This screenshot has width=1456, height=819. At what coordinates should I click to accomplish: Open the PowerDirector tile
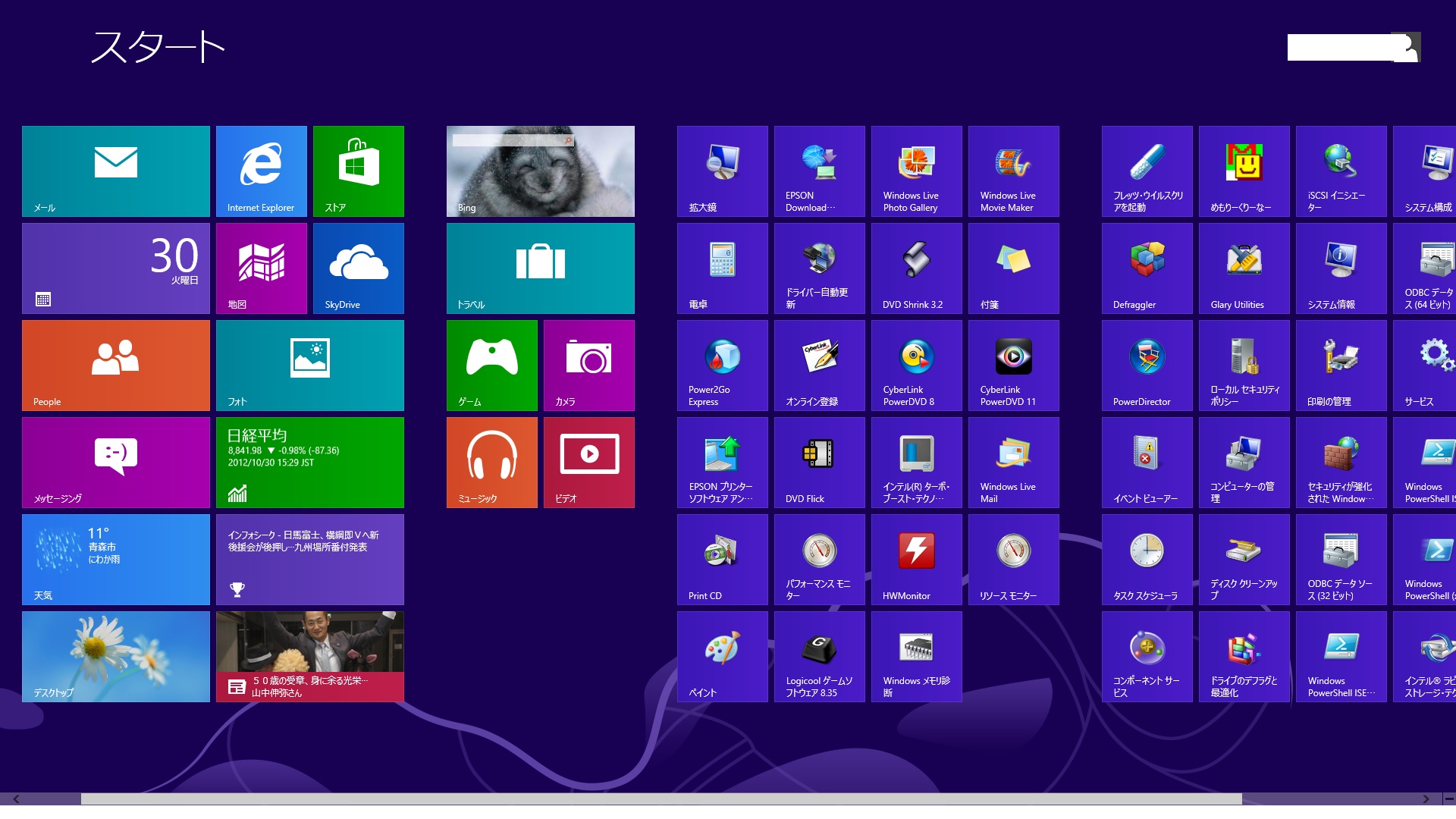pos(1147,365)
